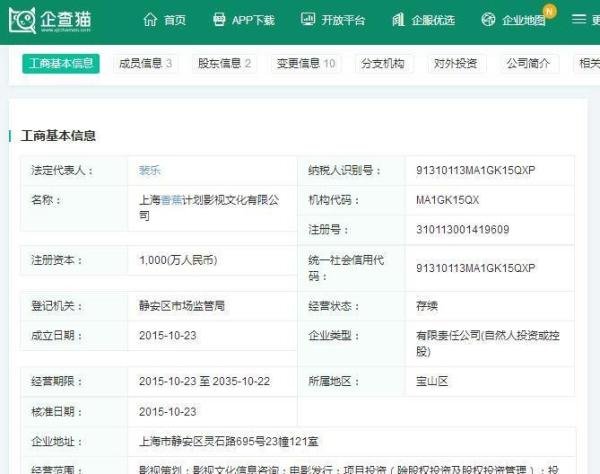Image resolution: width=600 pixels, height=474 pixels.
Task: Click the 企业地图 globe icon
Action: (x=488, y=19)
